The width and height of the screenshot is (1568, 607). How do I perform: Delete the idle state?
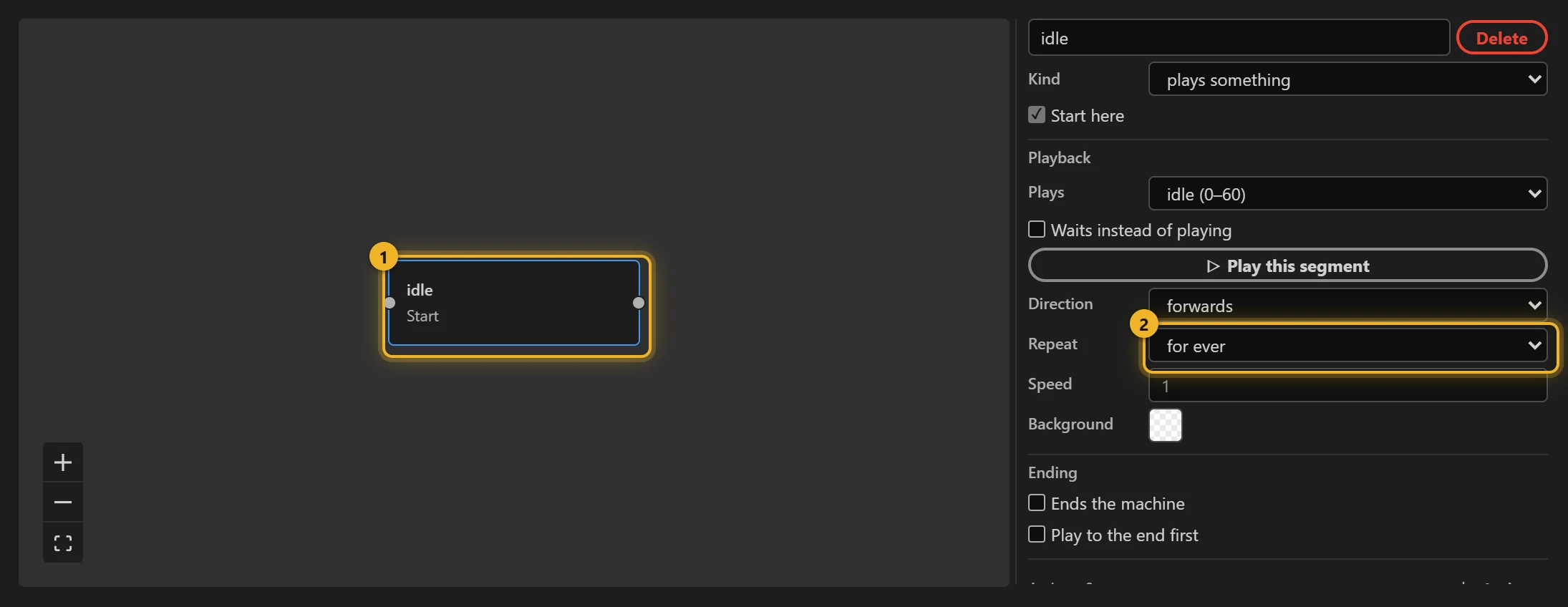click(x=1501, y=38)
